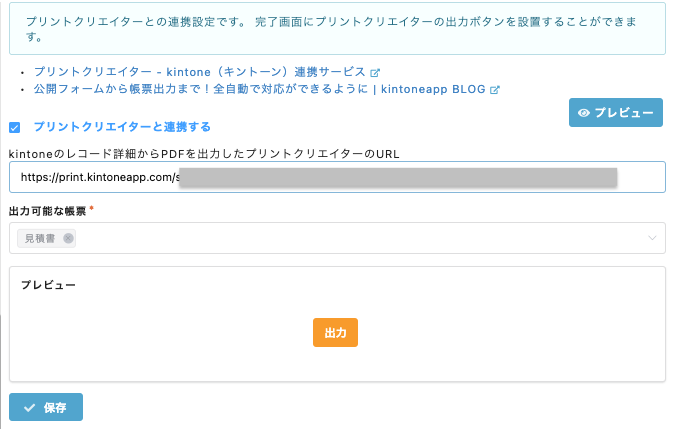
Task: Select the 見積書 chip in the dropdown
Action: [40, 239]
